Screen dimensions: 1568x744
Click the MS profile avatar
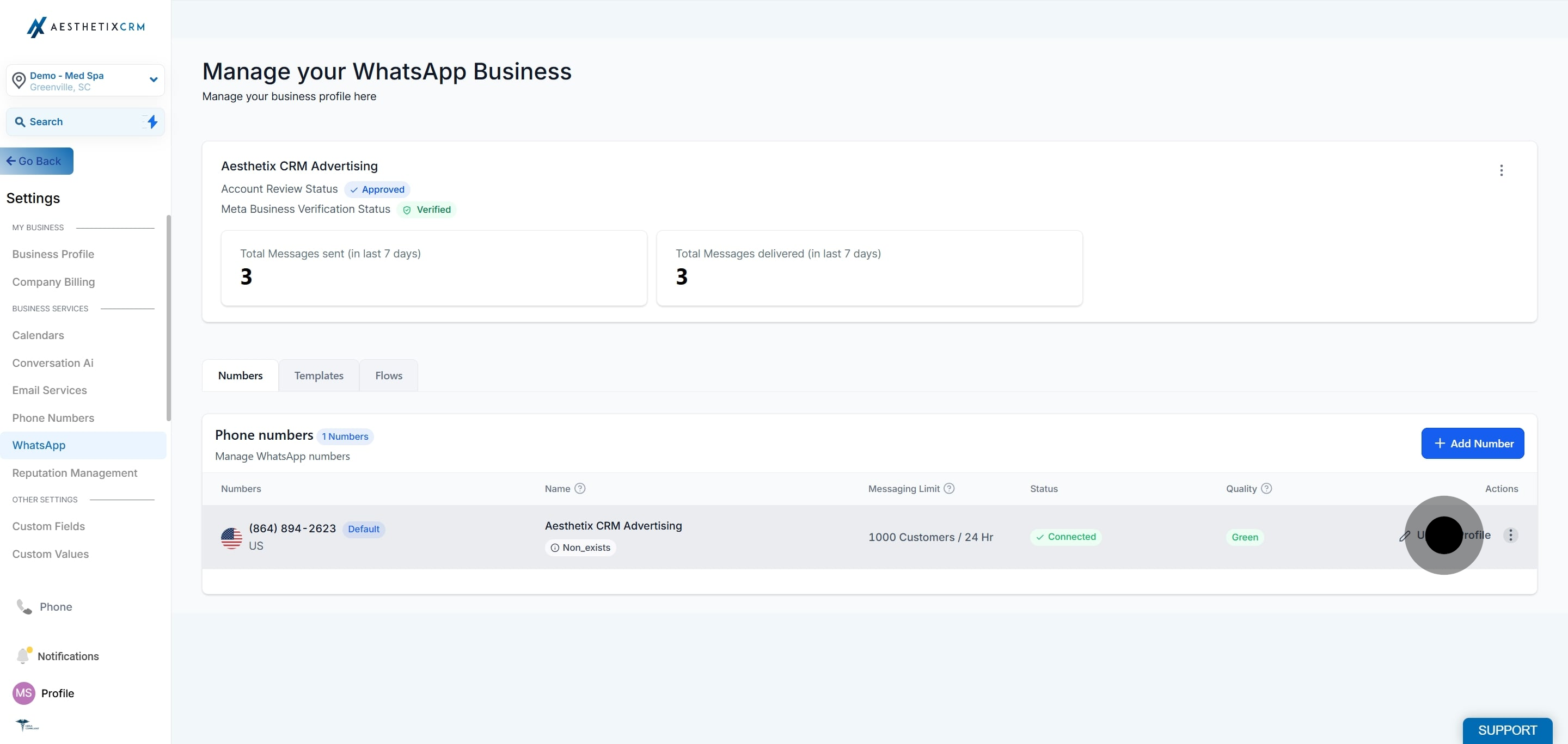[24, 693]
